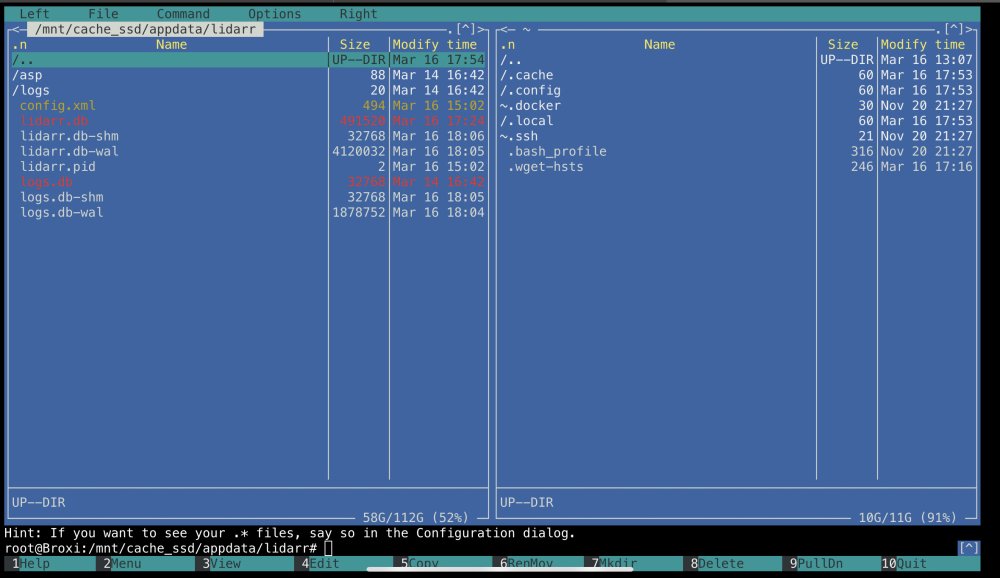Open the Command menu
Image resolution: width=1000 pixels, height=578 pixels.
[183, 14]
